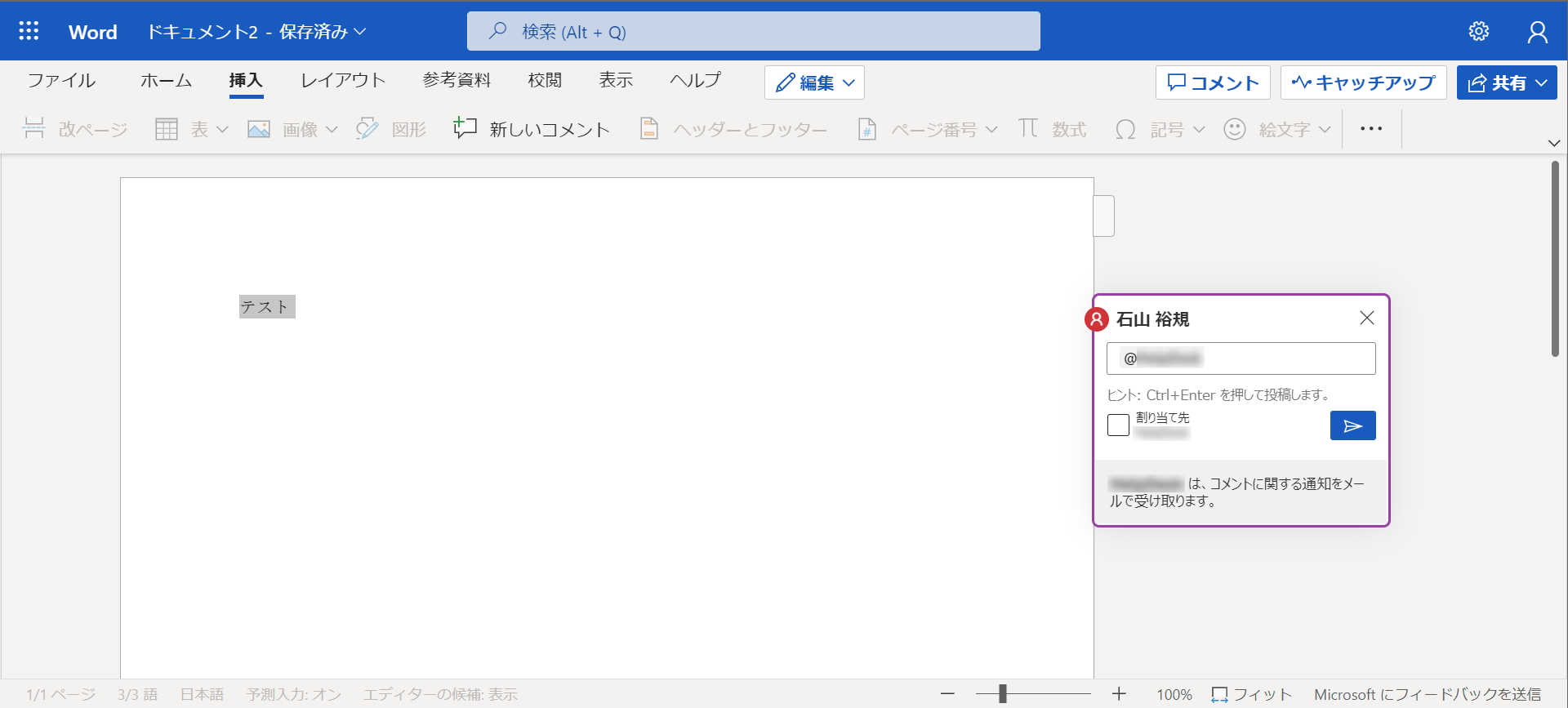Click エディターの候補: 表示 status entry

[440, 694]
